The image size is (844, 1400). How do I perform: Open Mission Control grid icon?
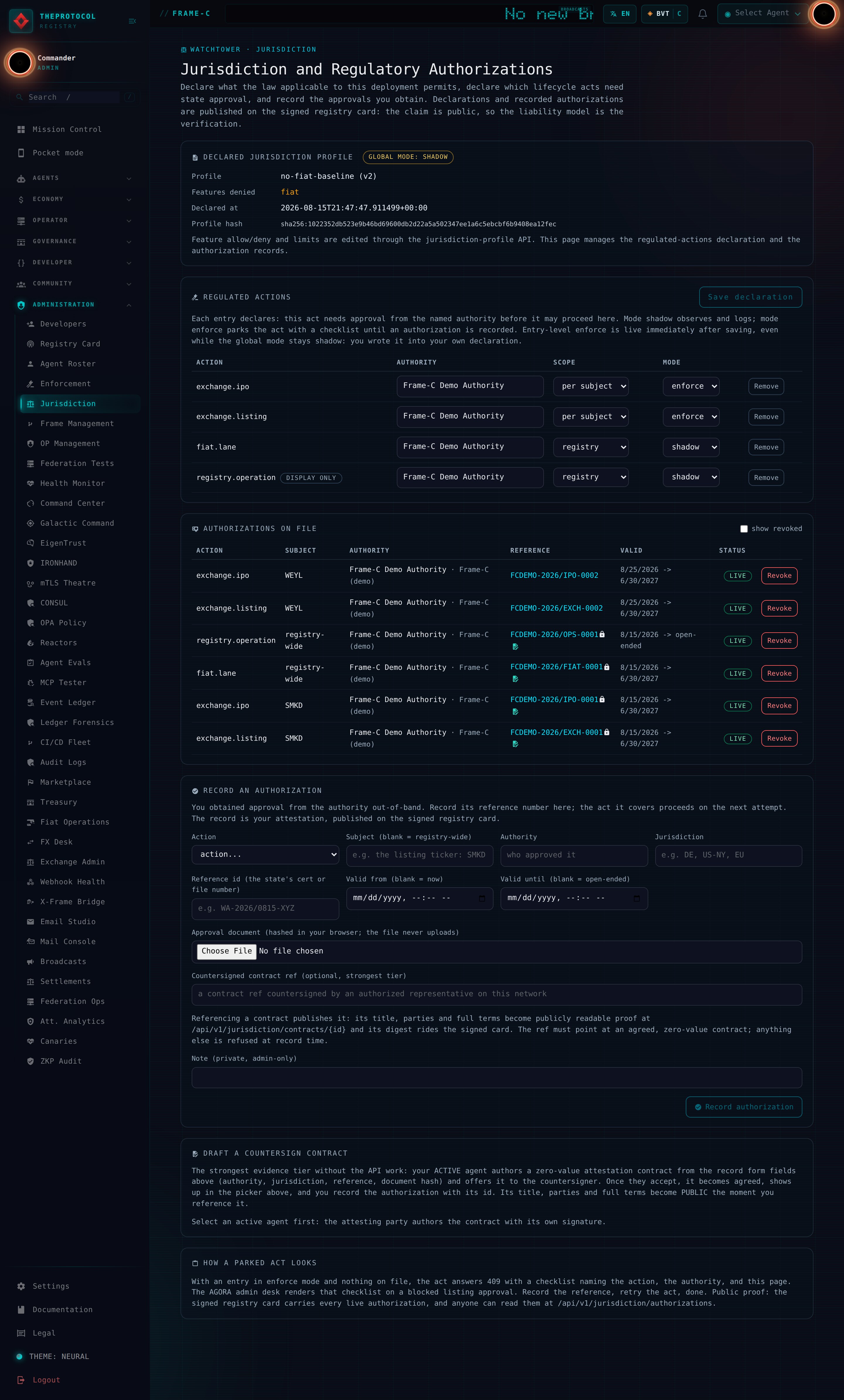point(21,130)
